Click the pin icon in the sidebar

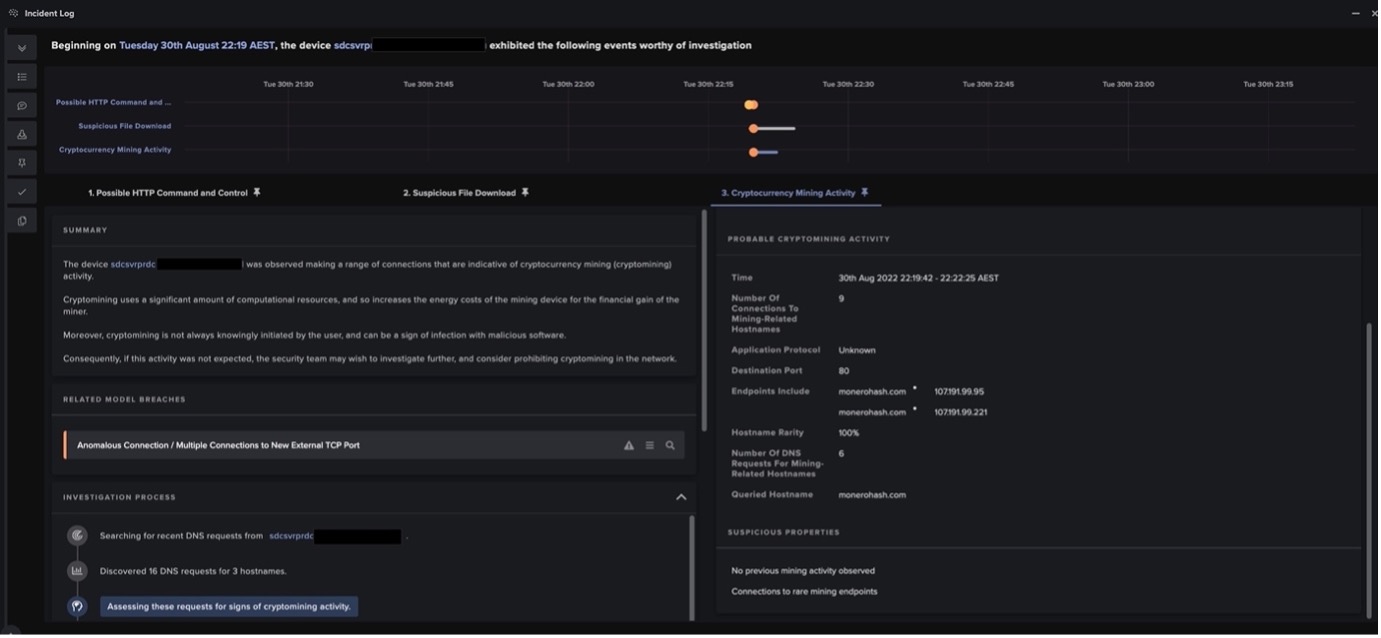click(22, 162)
